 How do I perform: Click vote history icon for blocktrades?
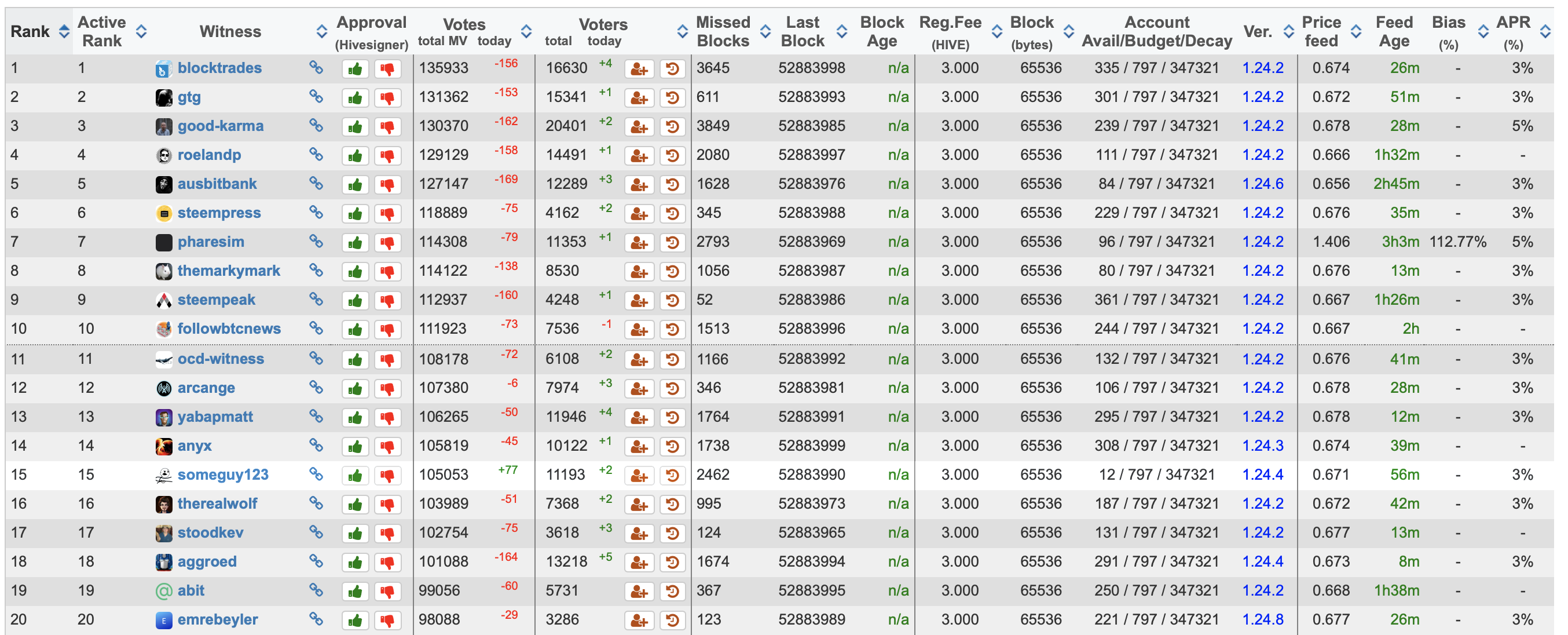coord(673,70)
